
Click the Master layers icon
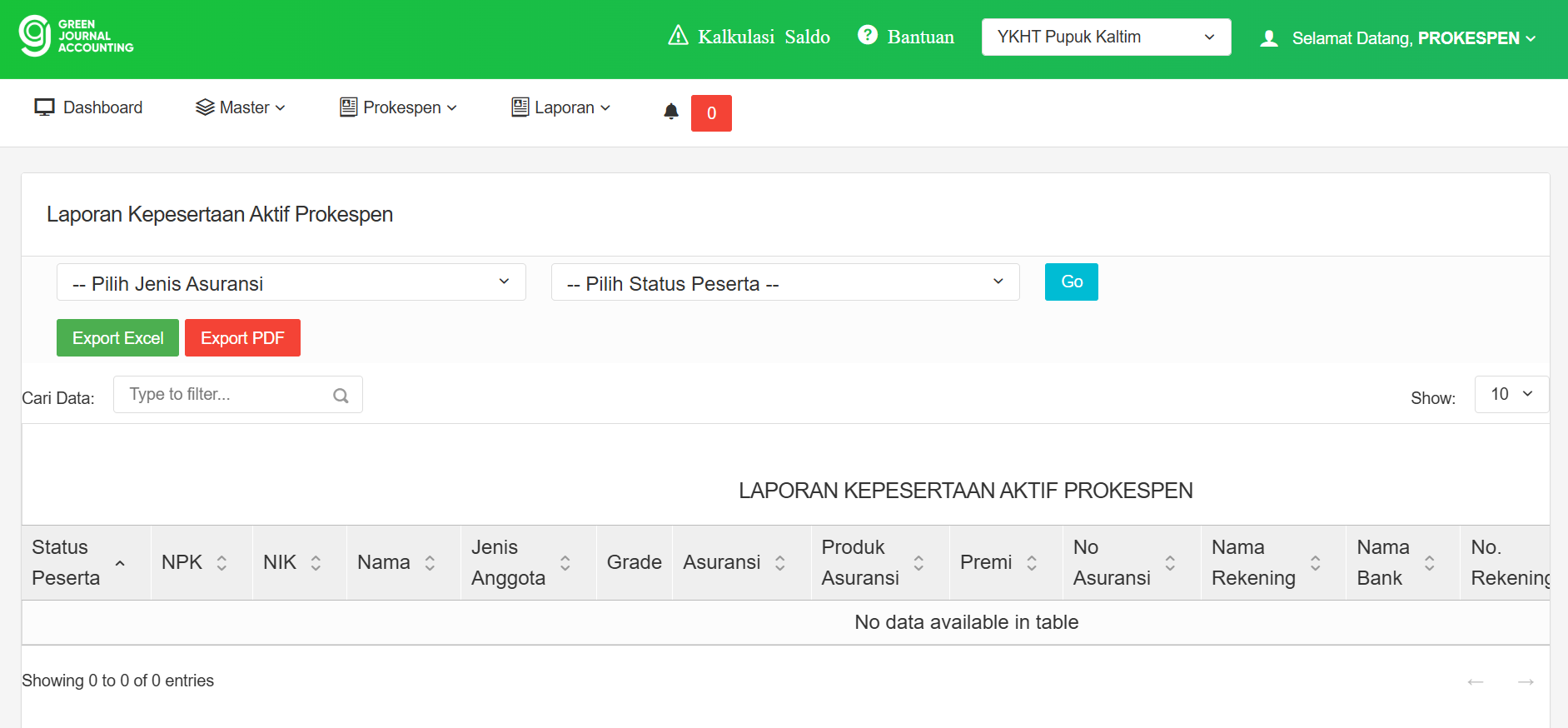205,107
